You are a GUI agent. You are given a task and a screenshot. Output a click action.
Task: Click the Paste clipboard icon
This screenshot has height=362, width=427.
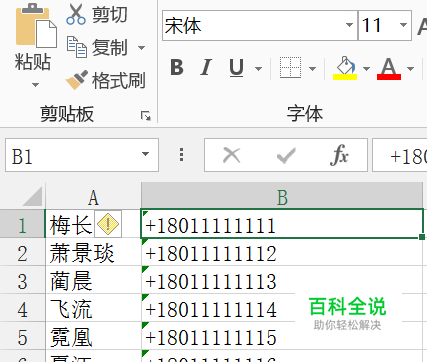click(36, 26)
